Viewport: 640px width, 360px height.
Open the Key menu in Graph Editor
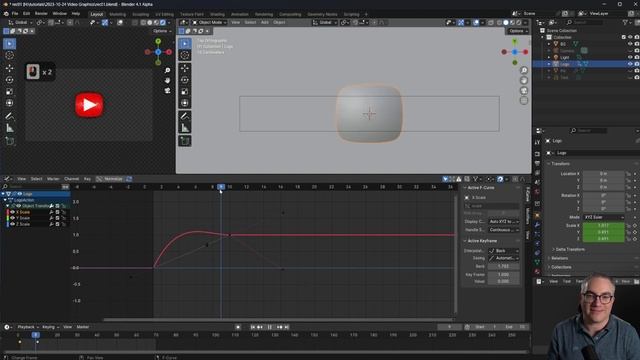coord(87,179)
